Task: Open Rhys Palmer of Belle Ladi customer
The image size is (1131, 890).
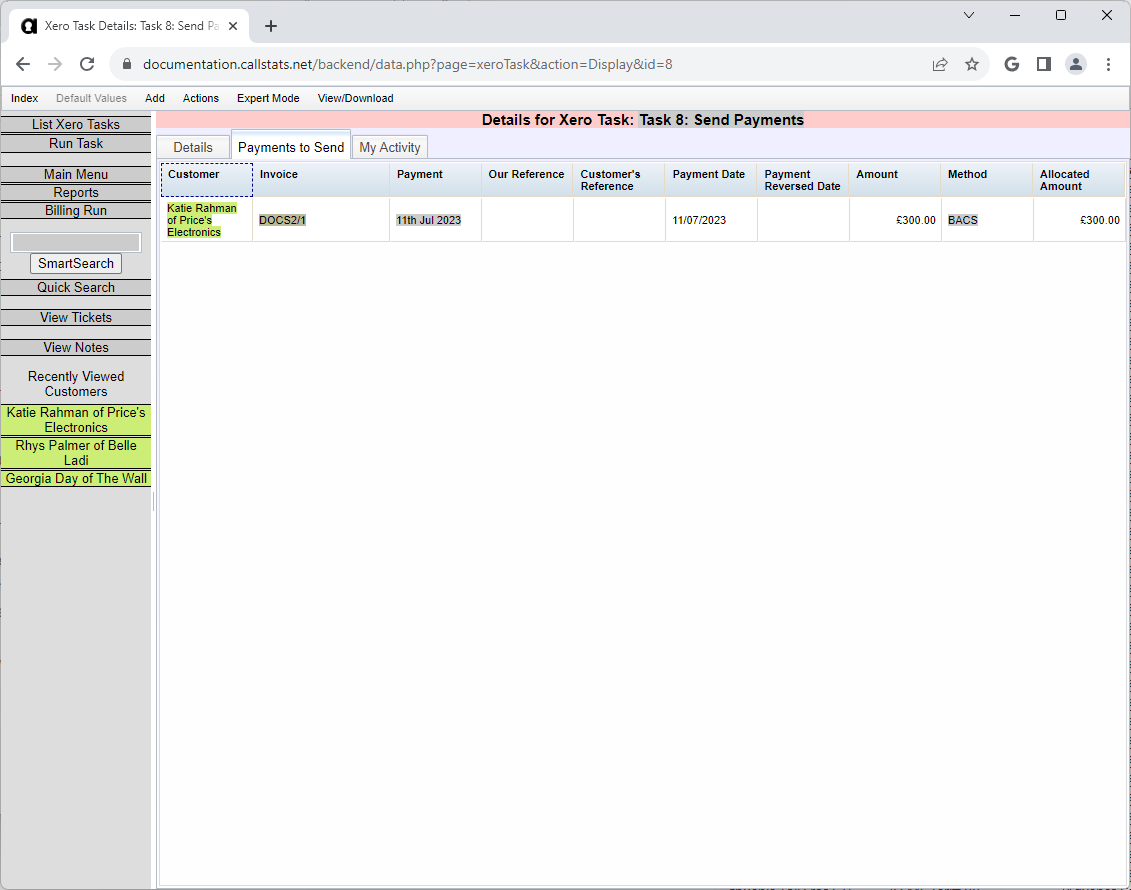Action: coord(76,452)
